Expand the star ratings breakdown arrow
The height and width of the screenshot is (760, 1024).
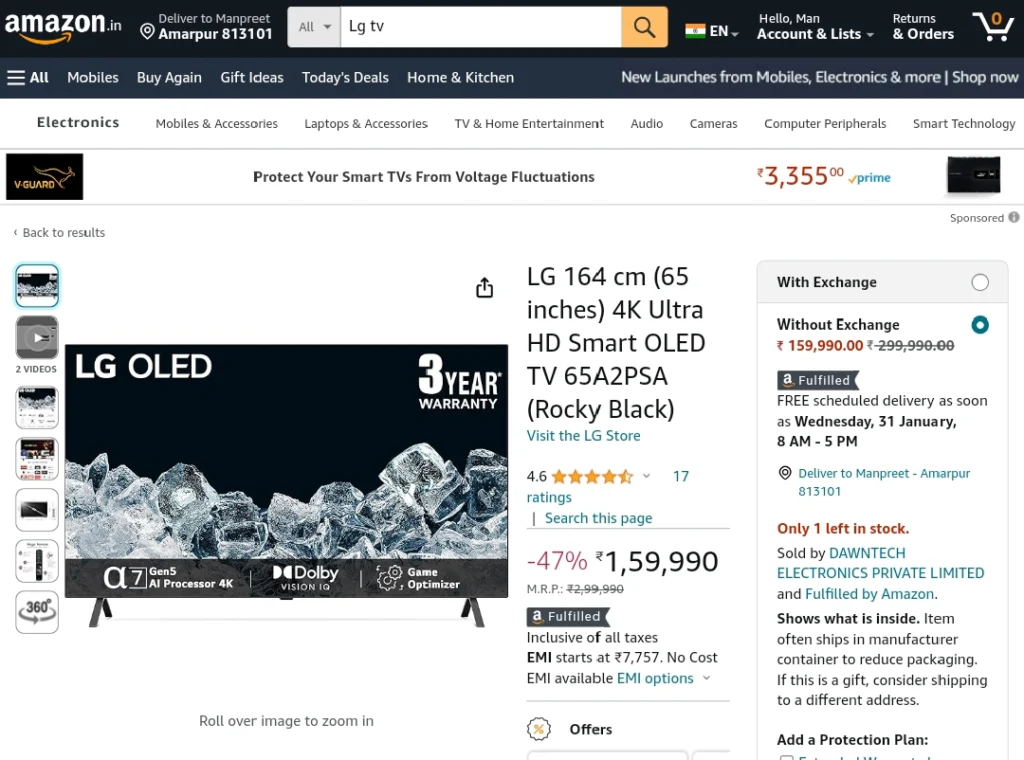pyautogui.click(x=646, y=476)
